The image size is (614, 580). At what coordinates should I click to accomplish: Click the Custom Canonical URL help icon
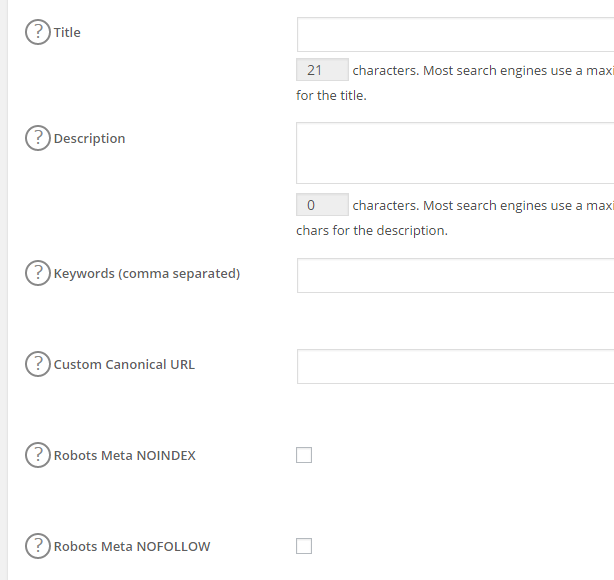tap(37, 364)
